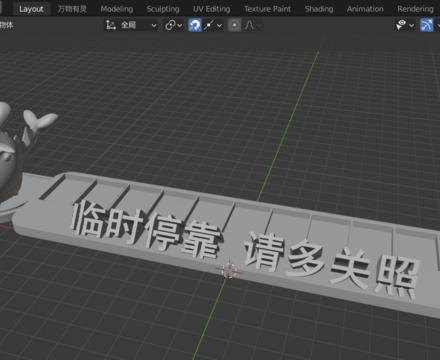This screenshot has height=360, width=440.
Task: Select the 临时停靠 3D text object
Action: (146, 228)
